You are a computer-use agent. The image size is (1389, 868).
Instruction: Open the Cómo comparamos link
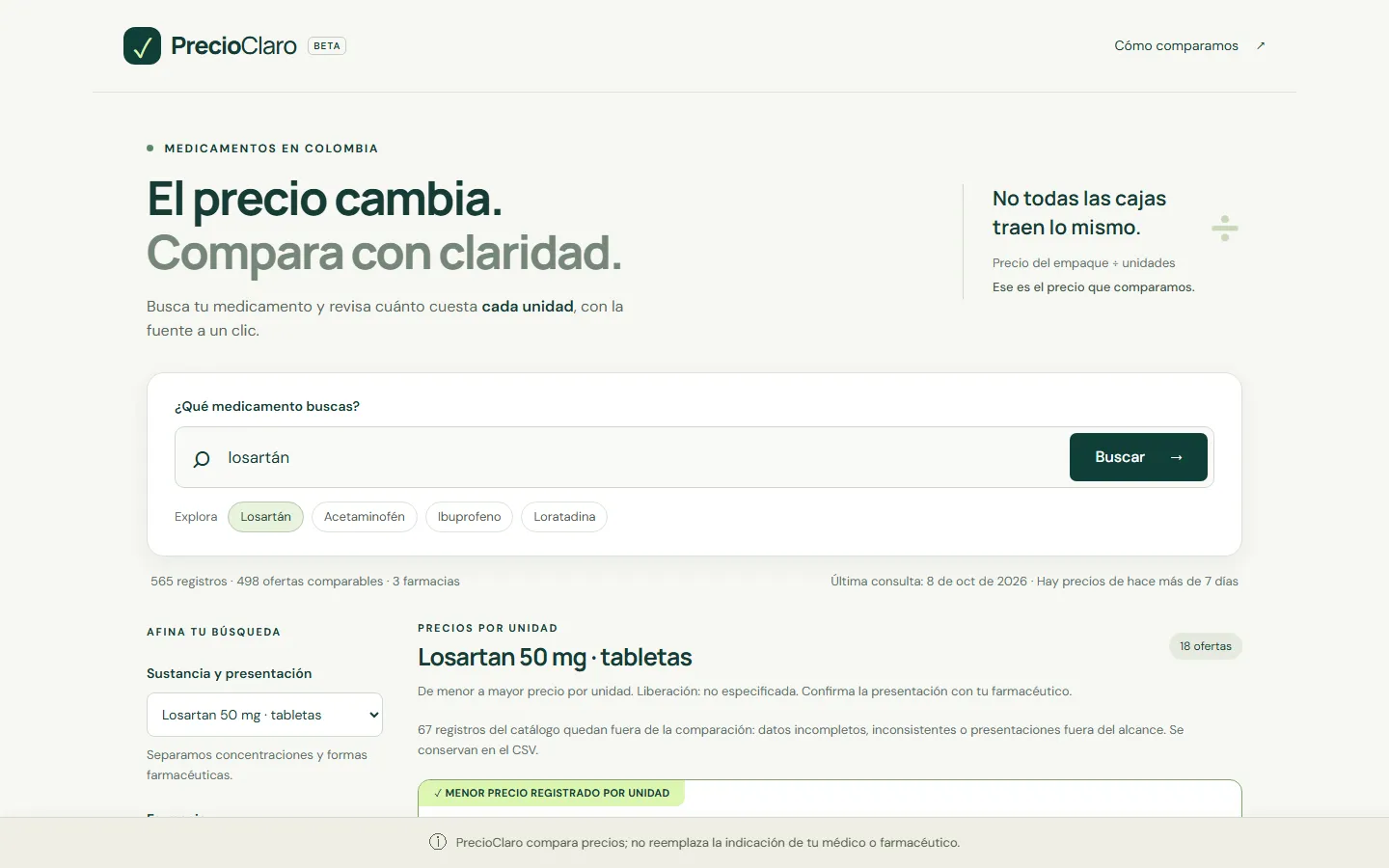(x=1189, y=45)
